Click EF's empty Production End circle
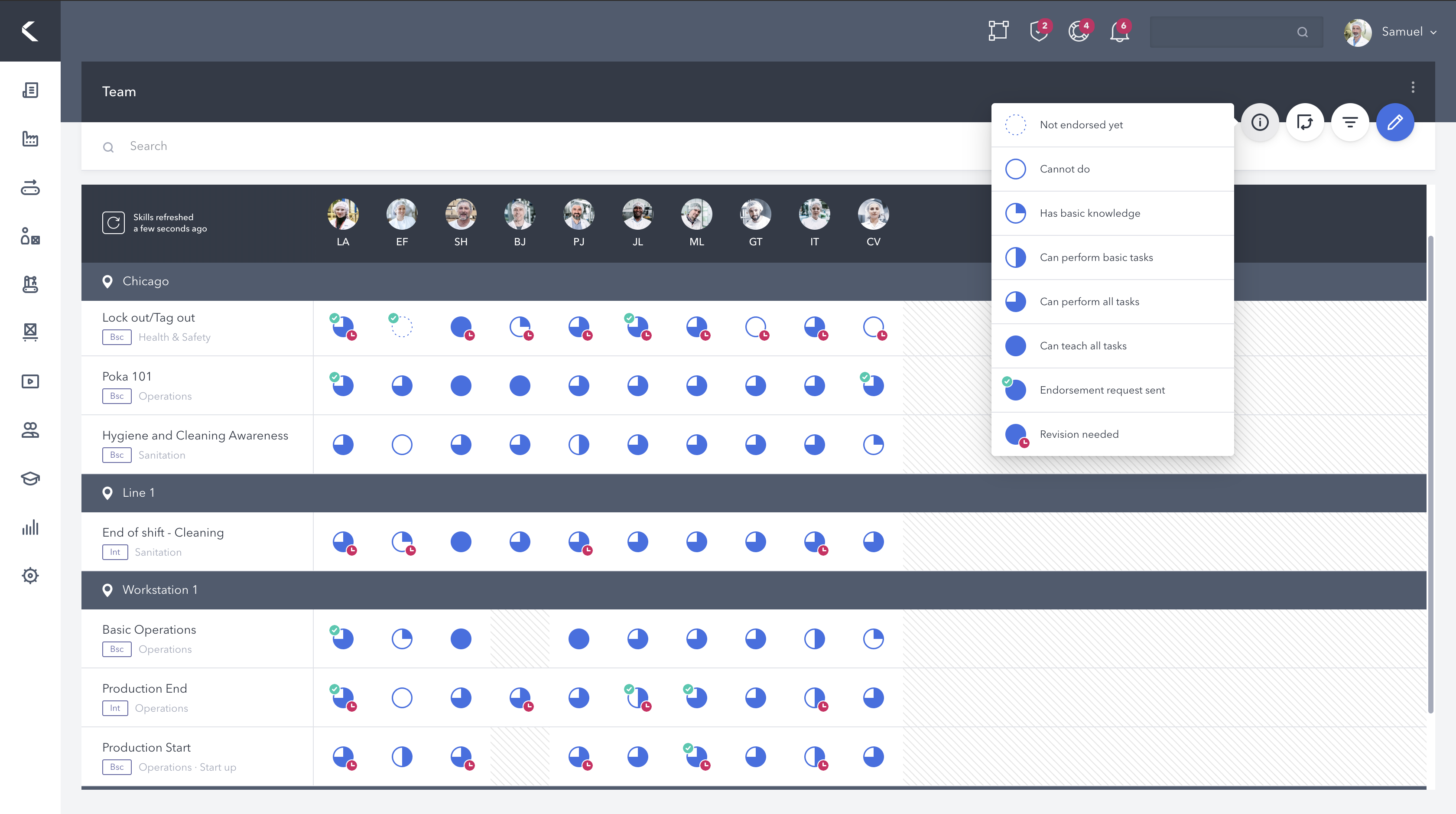The width and height of the screenshot is (1456, 814). click(x=402, y=697)
